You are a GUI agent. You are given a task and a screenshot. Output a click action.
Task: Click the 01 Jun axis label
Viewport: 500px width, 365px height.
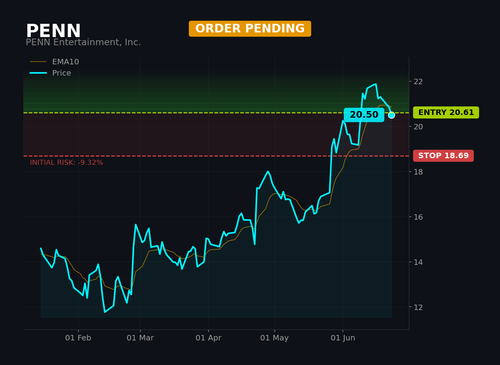(343, 338)
